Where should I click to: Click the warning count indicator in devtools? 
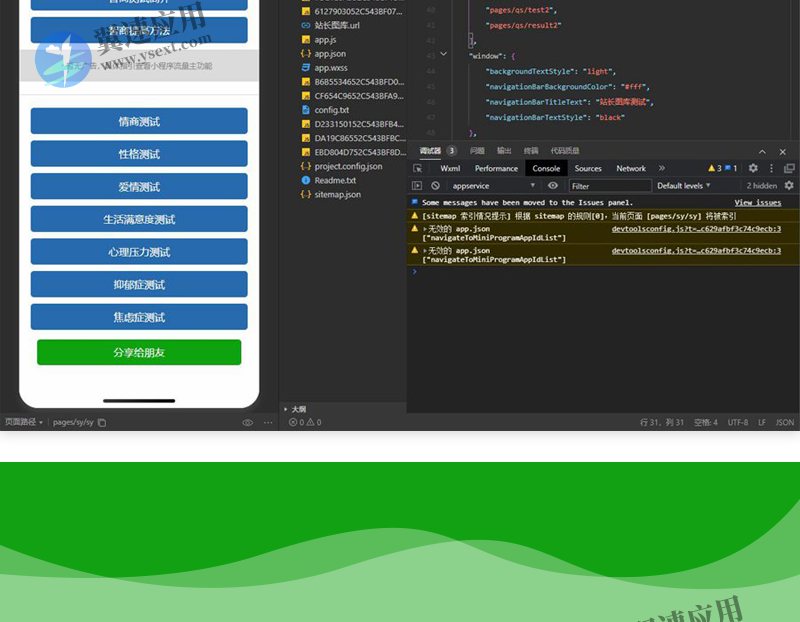click(x=714, y=169)
